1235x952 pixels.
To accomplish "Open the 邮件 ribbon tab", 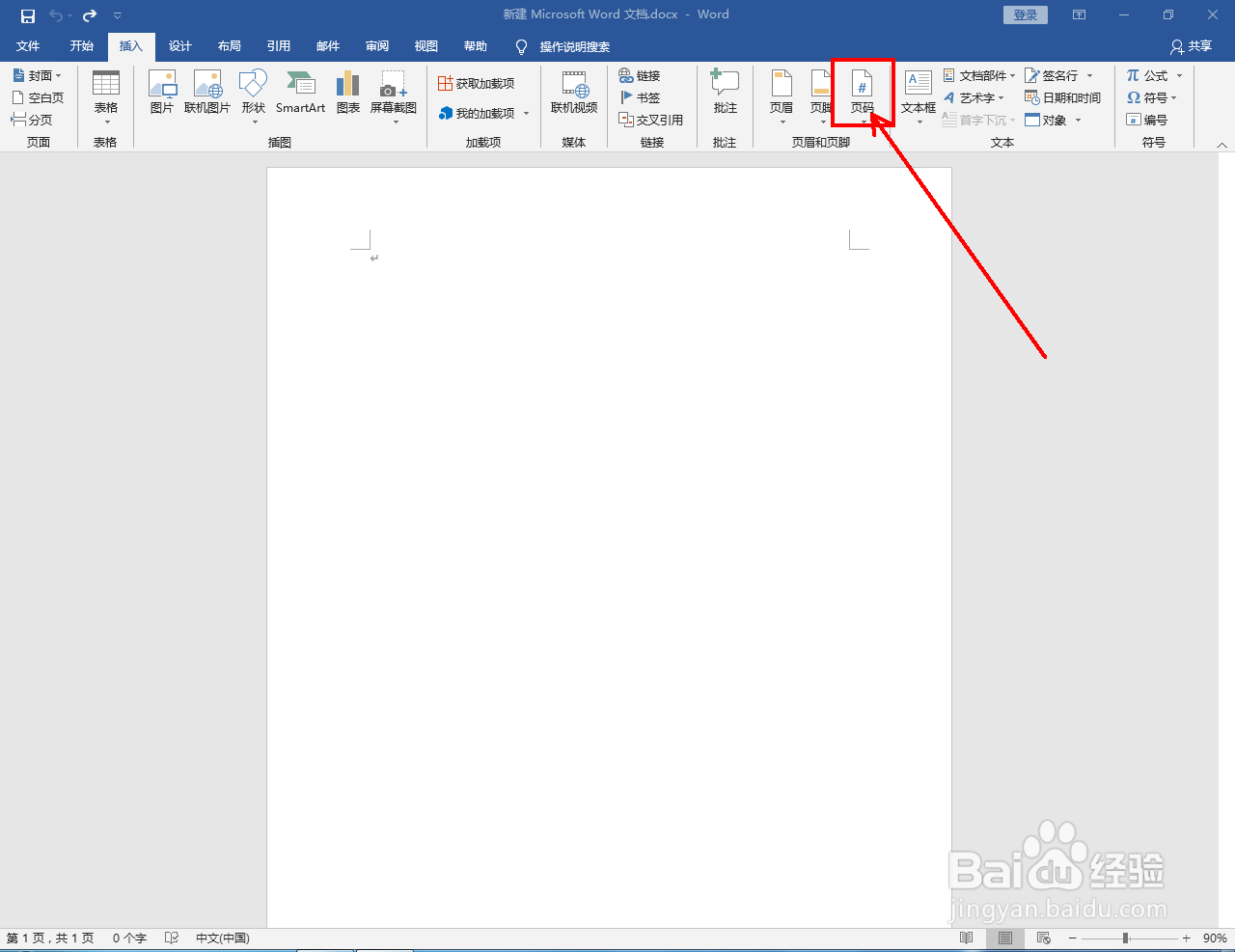I will tap(327, 45).
